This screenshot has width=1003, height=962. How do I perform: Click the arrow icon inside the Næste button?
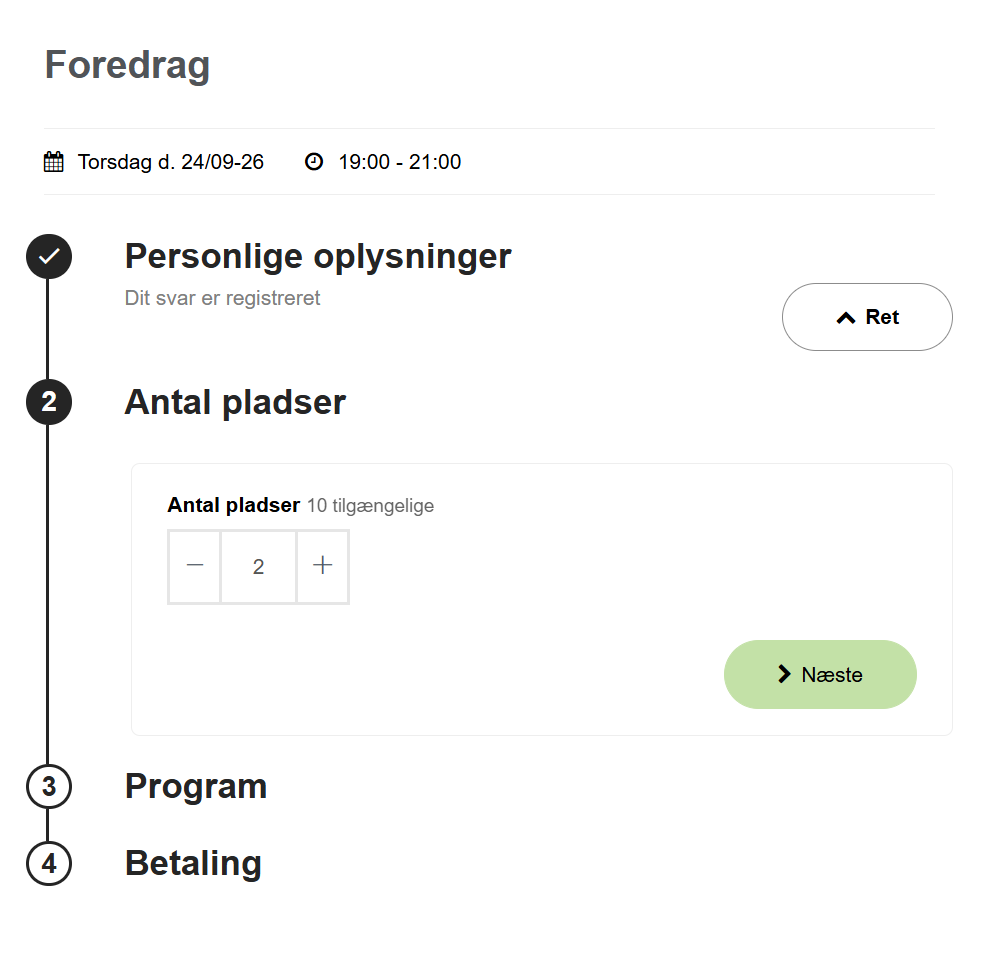[x=786, y=674]
